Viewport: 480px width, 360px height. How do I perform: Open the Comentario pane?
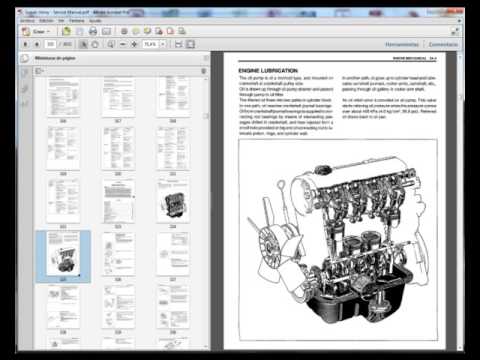click(x=443, y=44)
